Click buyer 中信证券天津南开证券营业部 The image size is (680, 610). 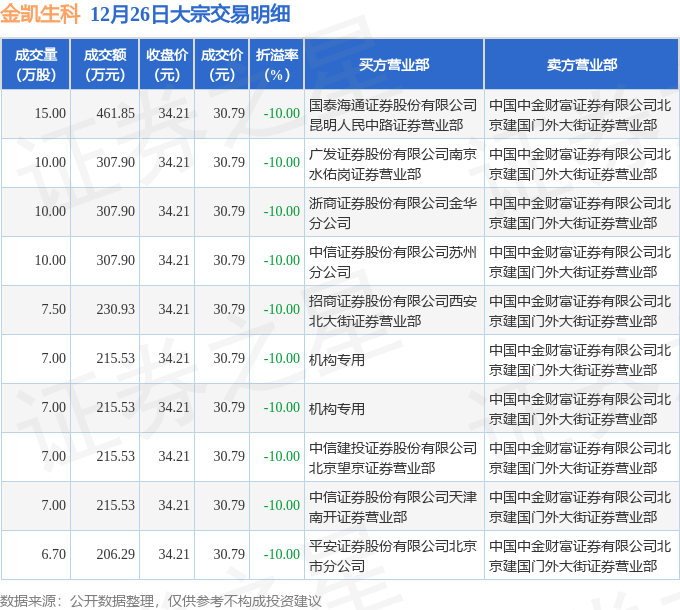[x=393, y=507]
